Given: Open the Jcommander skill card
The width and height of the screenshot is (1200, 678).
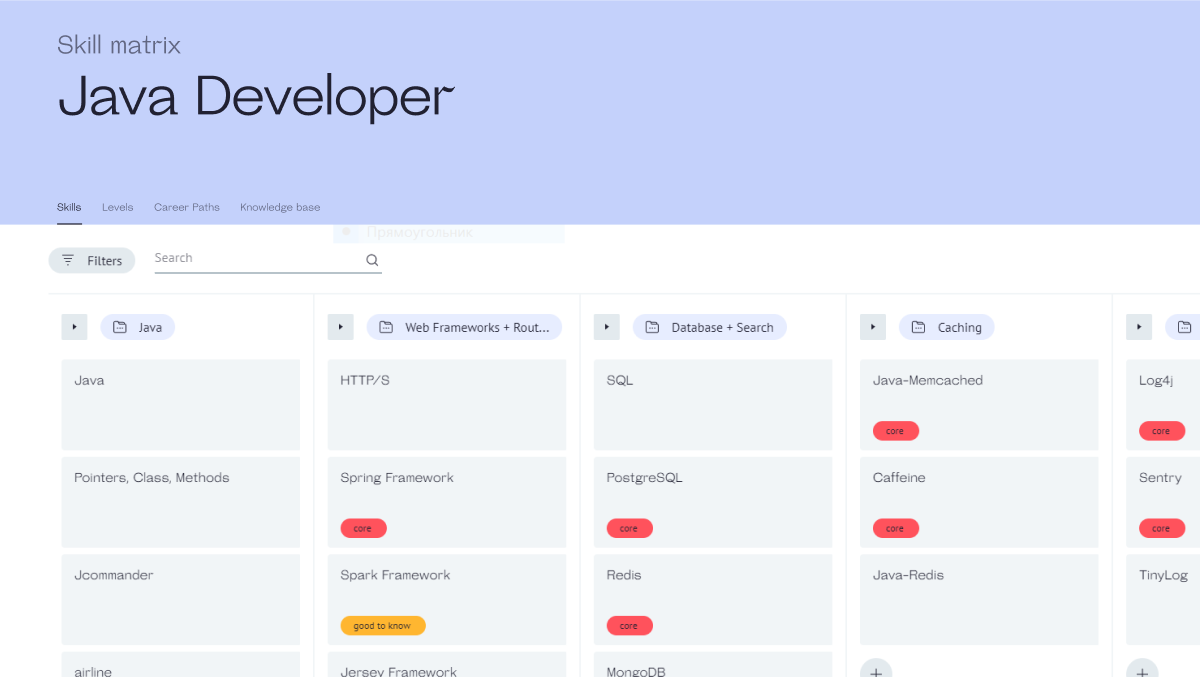Looking at the screenshot, I should point(181,599).
